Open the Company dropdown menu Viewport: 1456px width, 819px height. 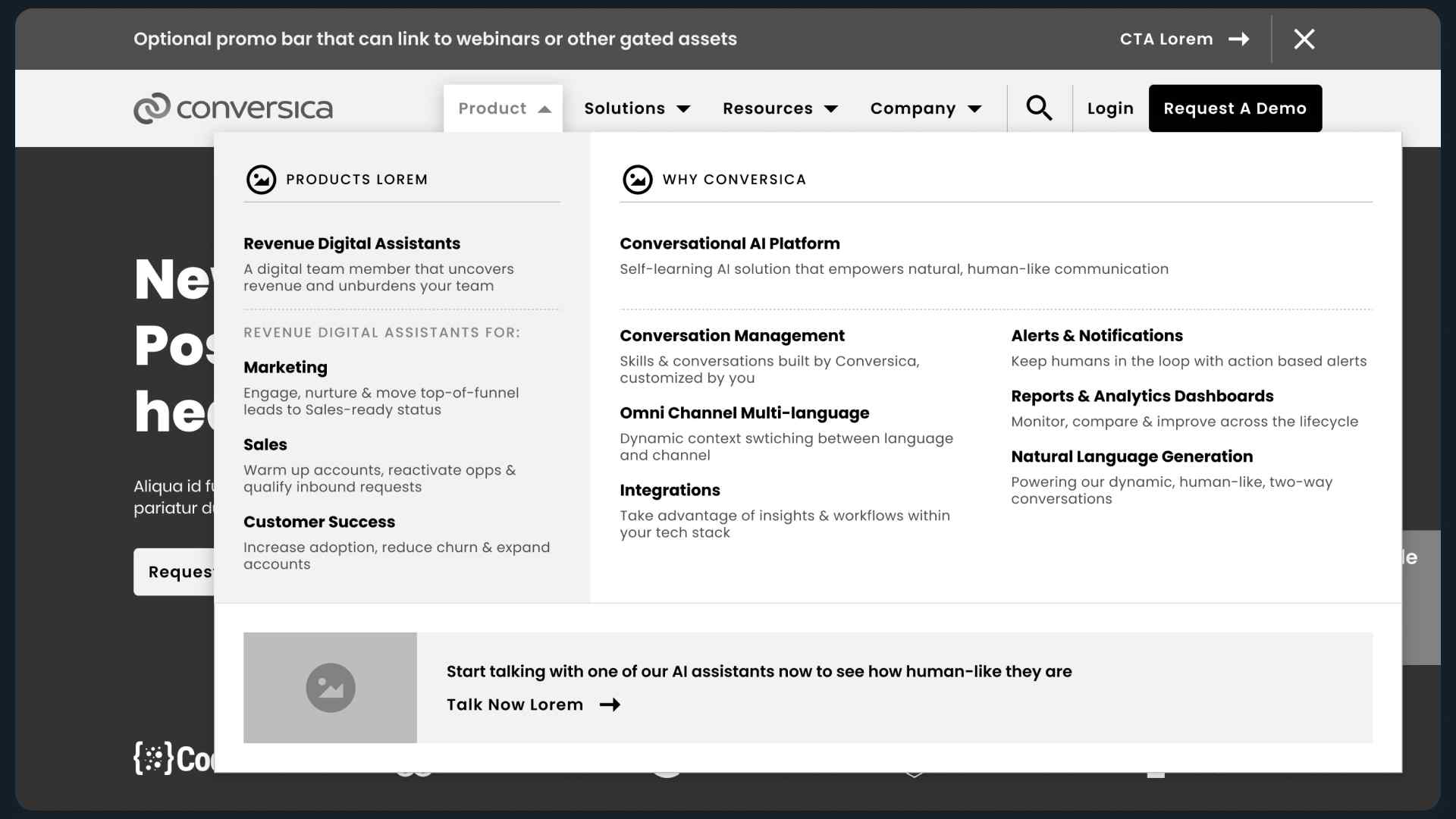[925, 108]
